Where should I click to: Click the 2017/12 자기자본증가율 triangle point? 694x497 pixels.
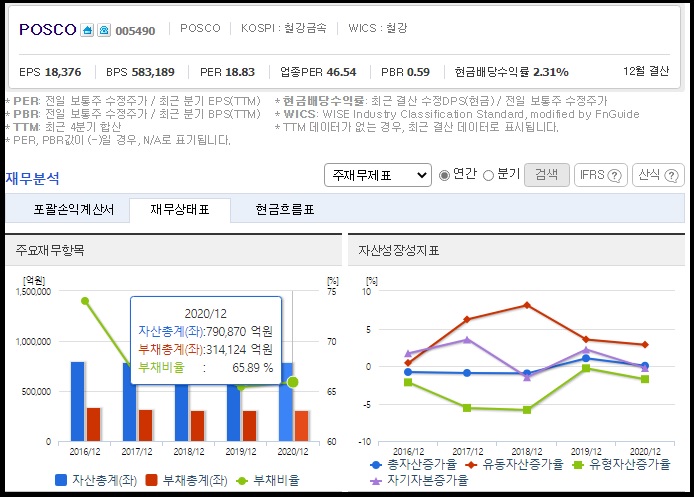coord(467,339)
